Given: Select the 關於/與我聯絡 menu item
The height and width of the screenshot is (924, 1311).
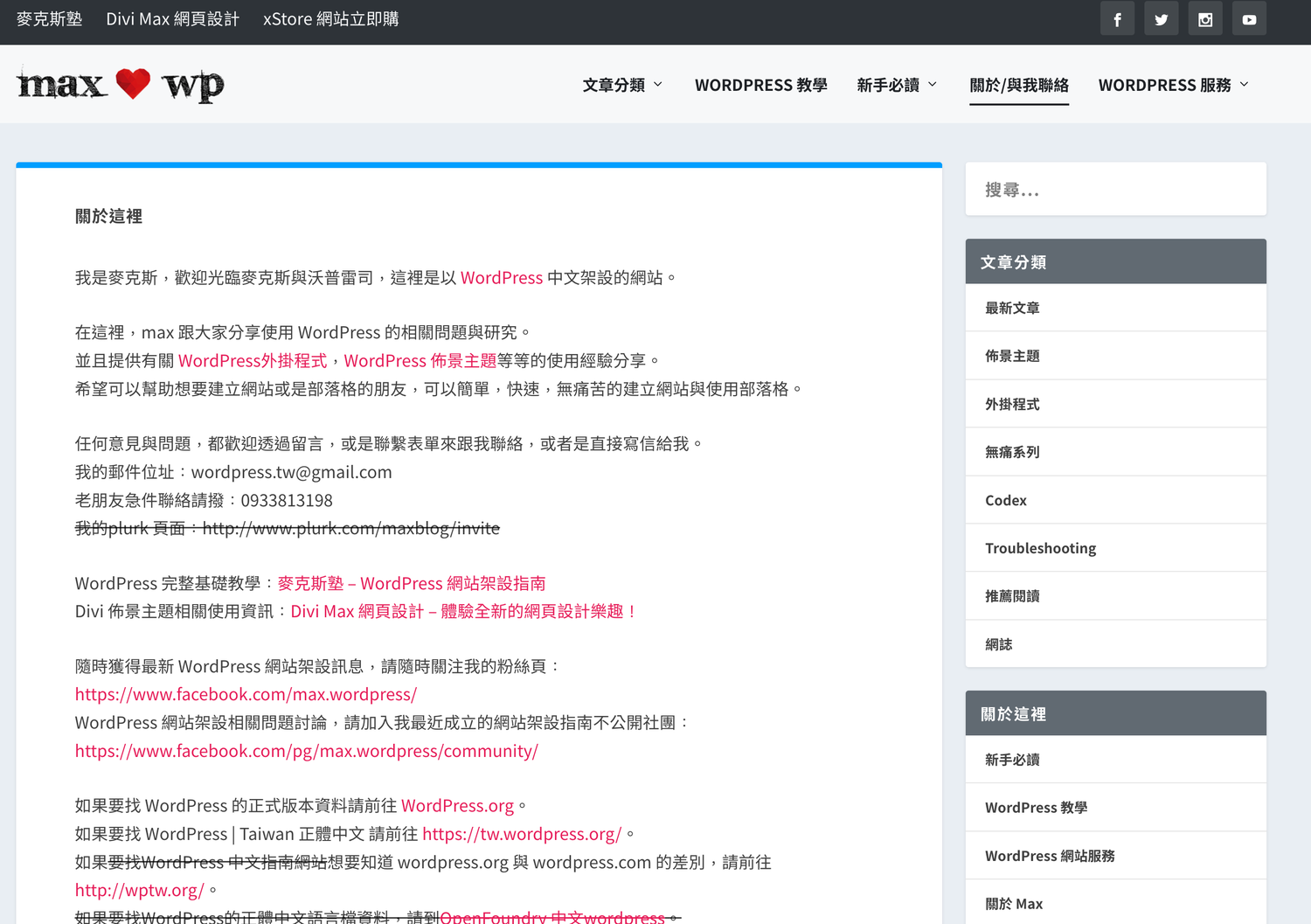Looking at the screenshot, I should tap(1019, 85).
